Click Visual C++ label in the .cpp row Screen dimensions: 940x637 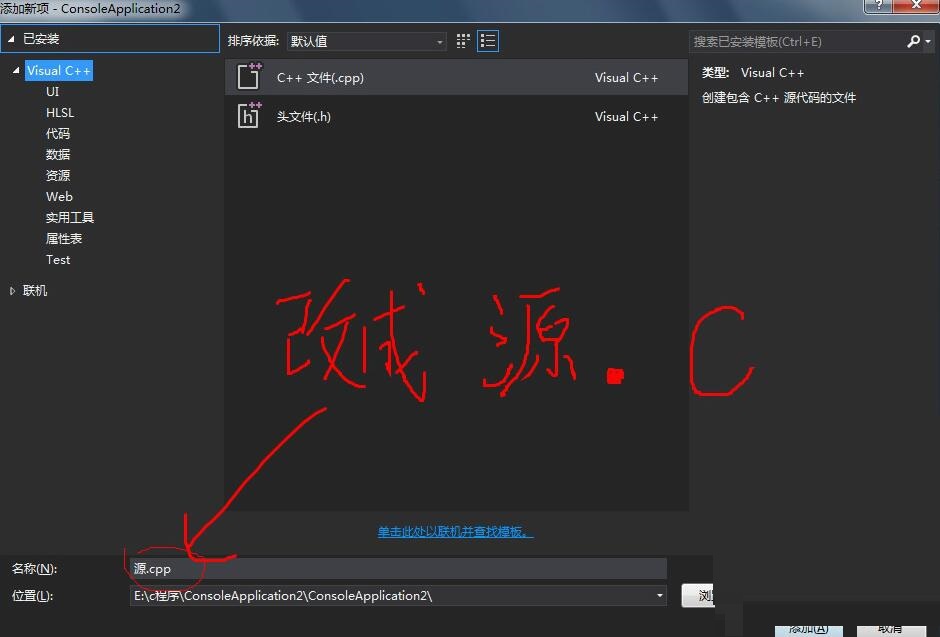[626, 78]
